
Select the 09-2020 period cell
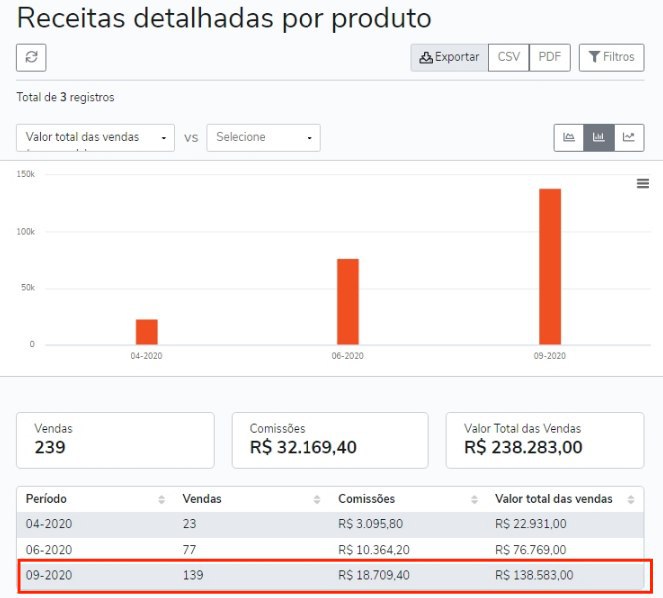49,575
